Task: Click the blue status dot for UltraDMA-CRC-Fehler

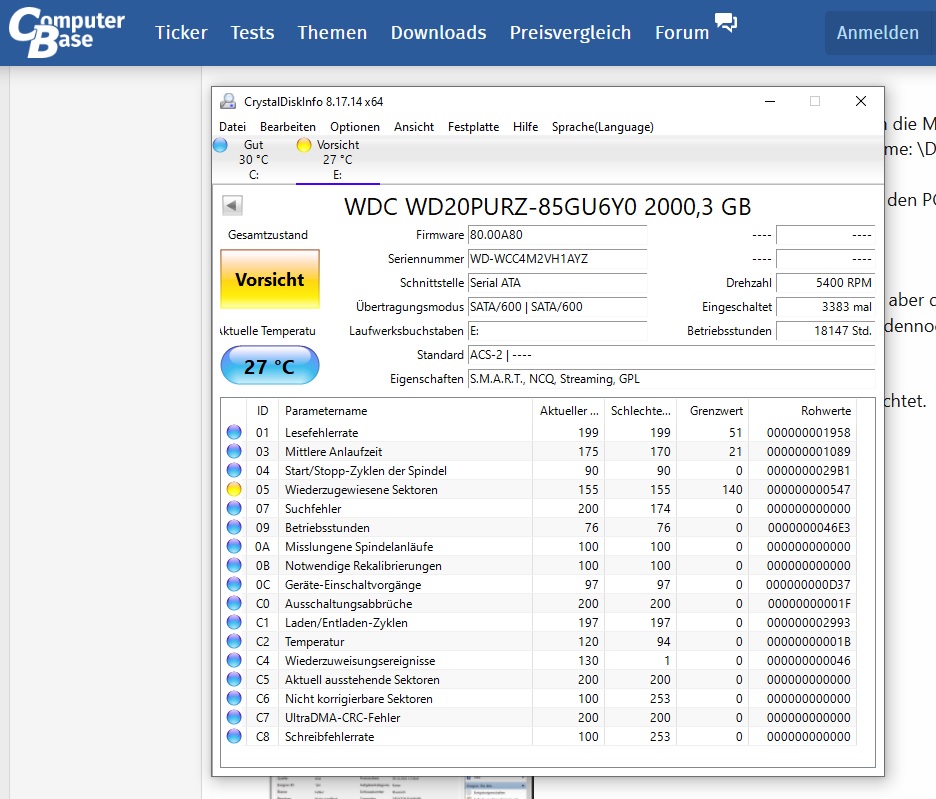Action: coord(234,718)
